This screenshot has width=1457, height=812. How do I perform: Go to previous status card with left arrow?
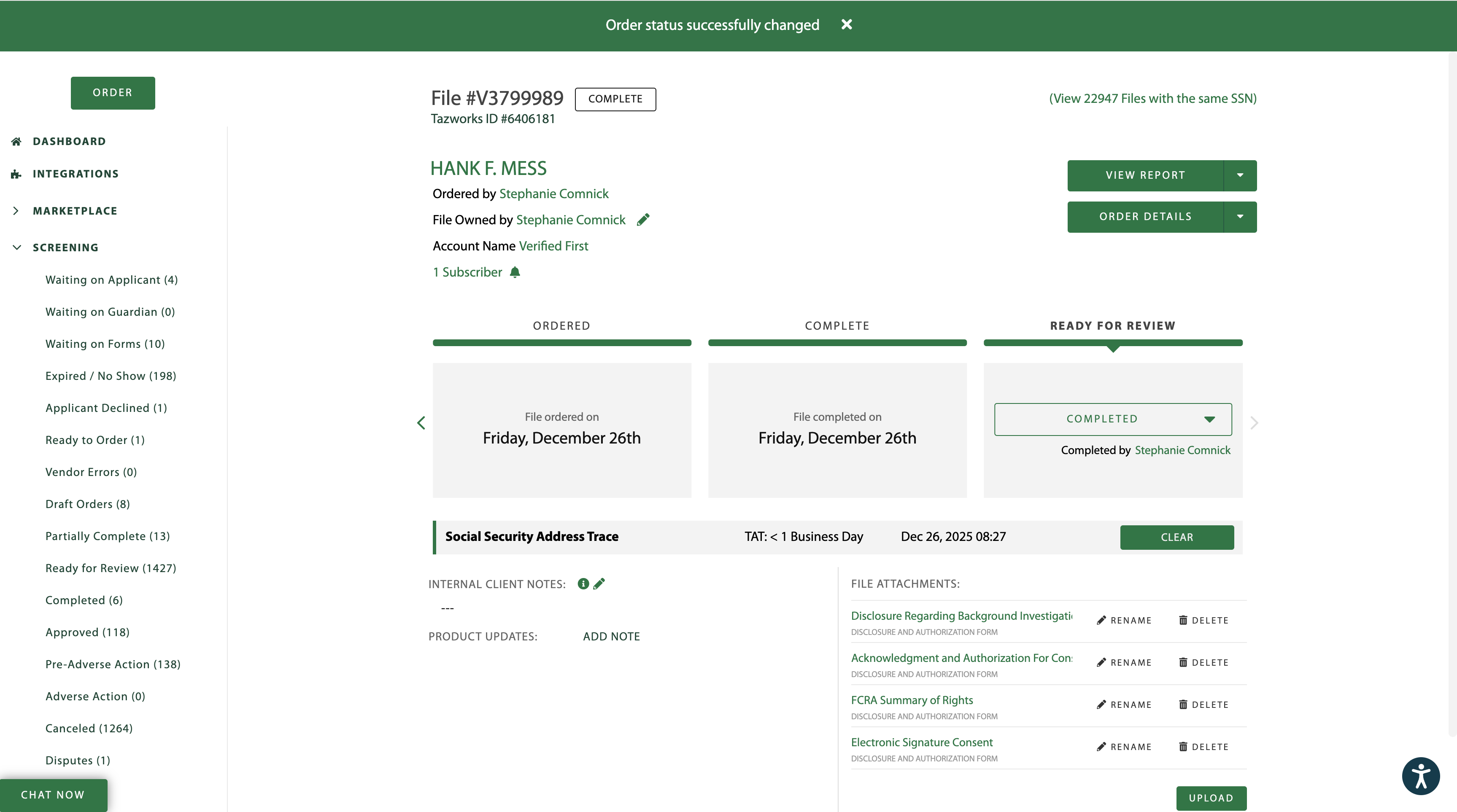tap(421, 423)
